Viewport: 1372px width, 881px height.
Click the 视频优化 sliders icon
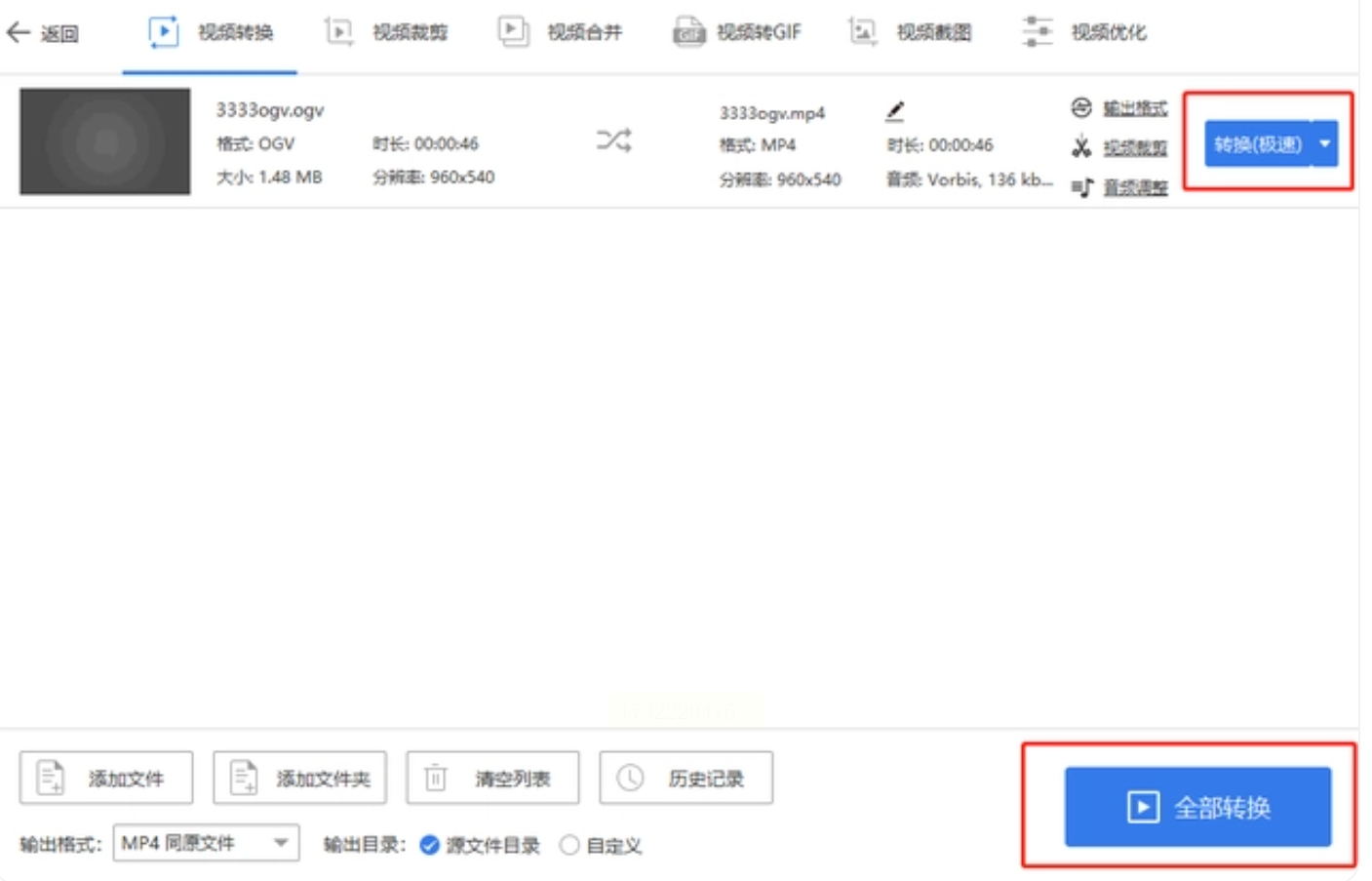1038,32
